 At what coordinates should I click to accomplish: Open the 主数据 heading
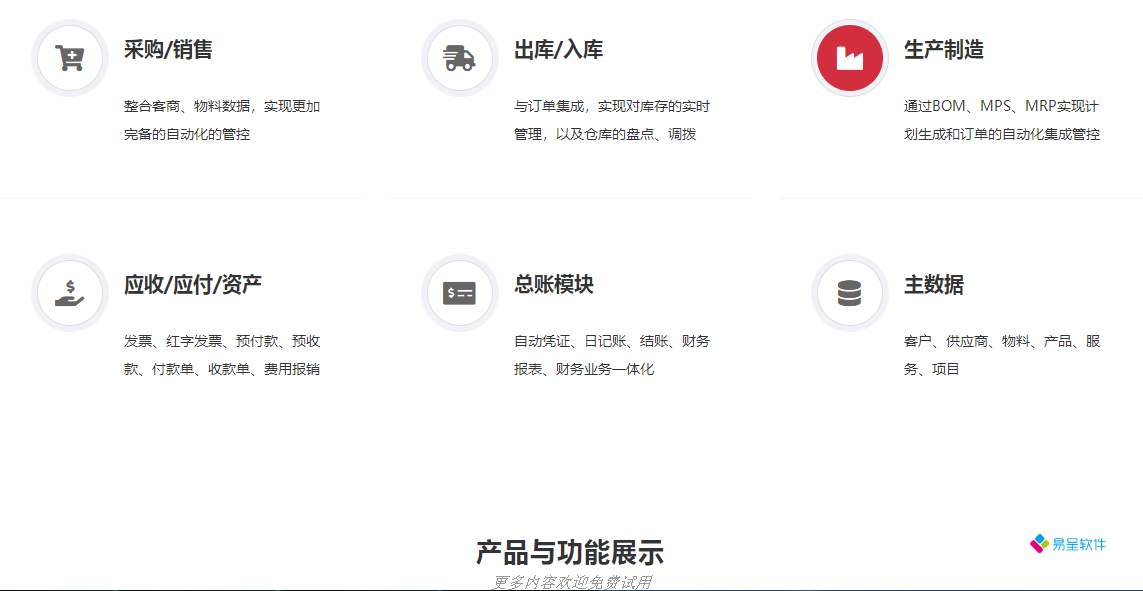click(x=934, y=285)
